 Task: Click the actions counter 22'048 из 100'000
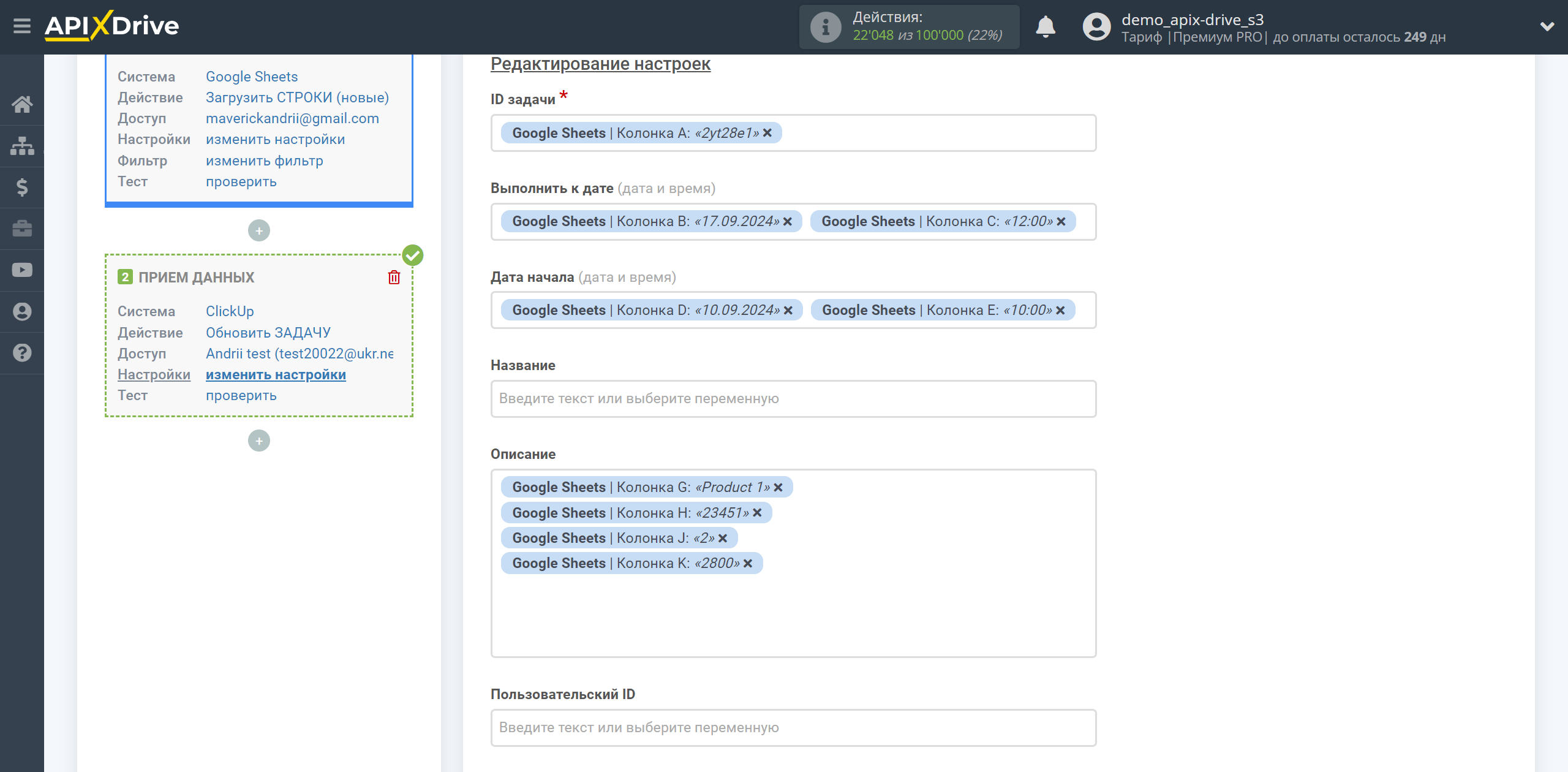pyautogui.click(x=927, y=36)
